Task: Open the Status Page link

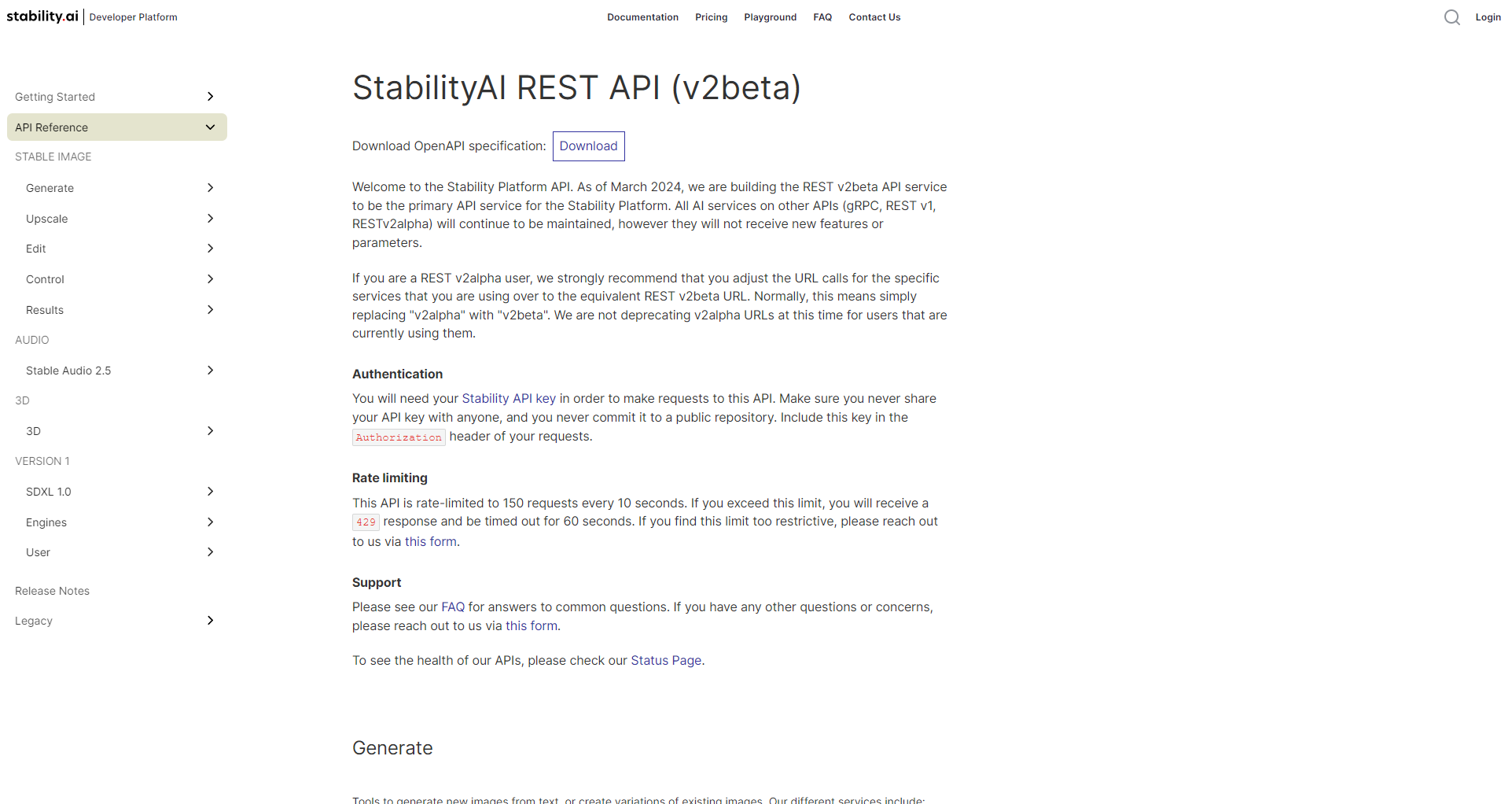Action: click(665, 660)
